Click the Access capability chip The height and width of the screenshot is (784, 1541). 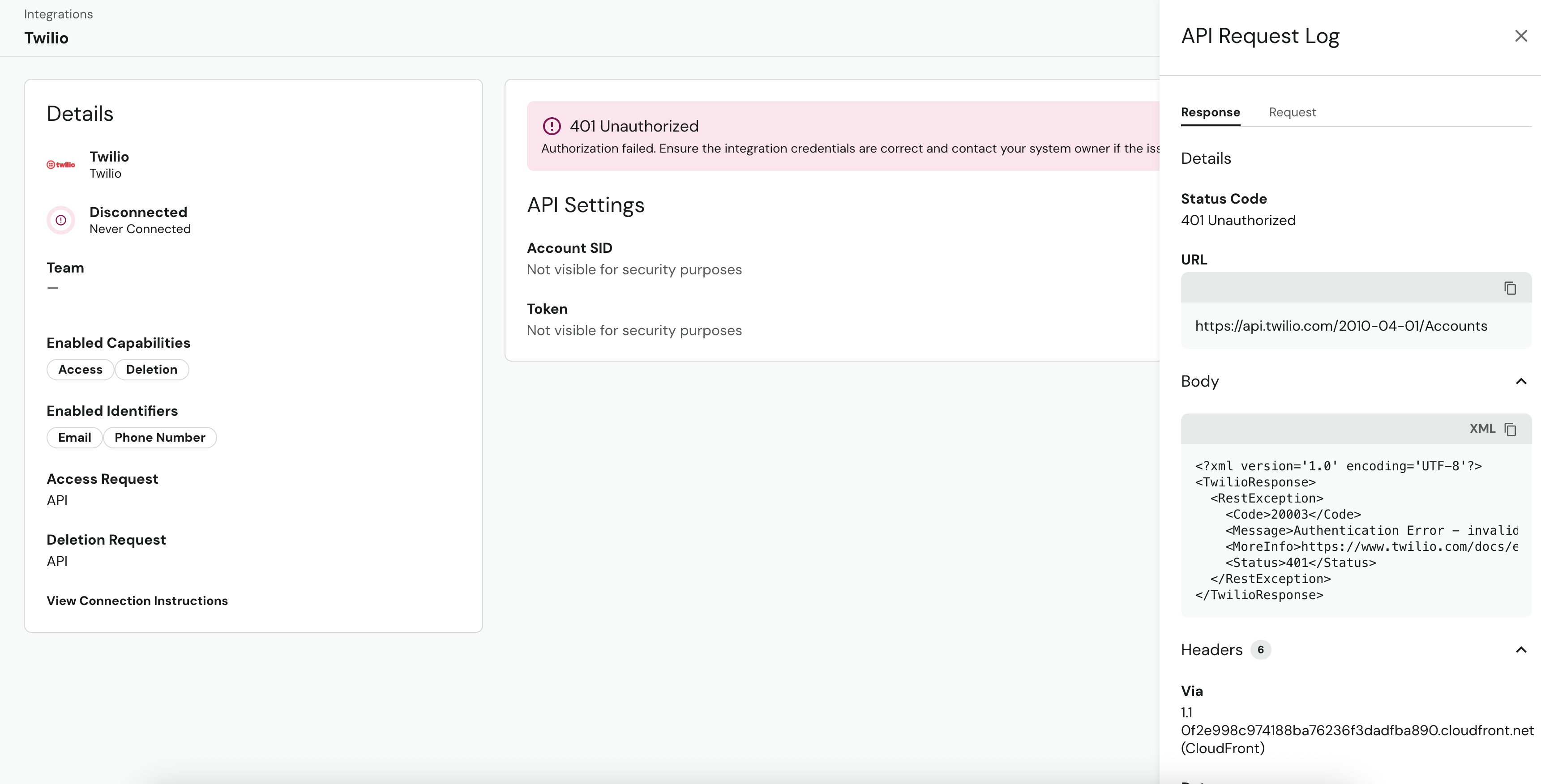coord(80,370)
